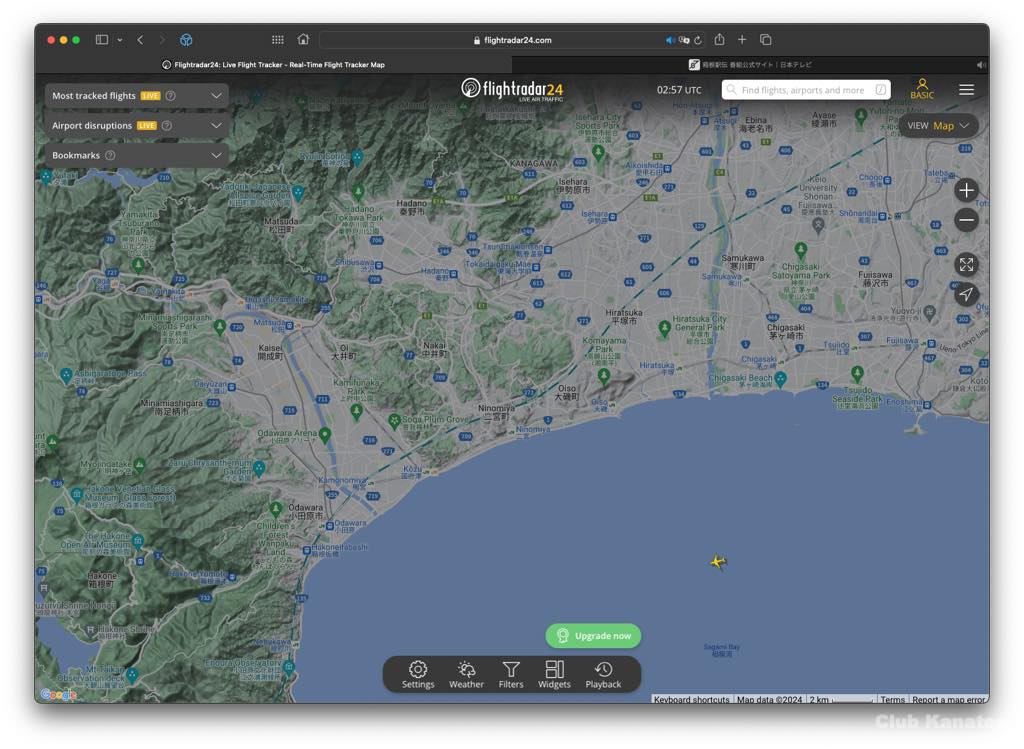The height and width of the screenshot is (749, 1024).
Task: Open the Weather layer options
Action: click(466, 675)
